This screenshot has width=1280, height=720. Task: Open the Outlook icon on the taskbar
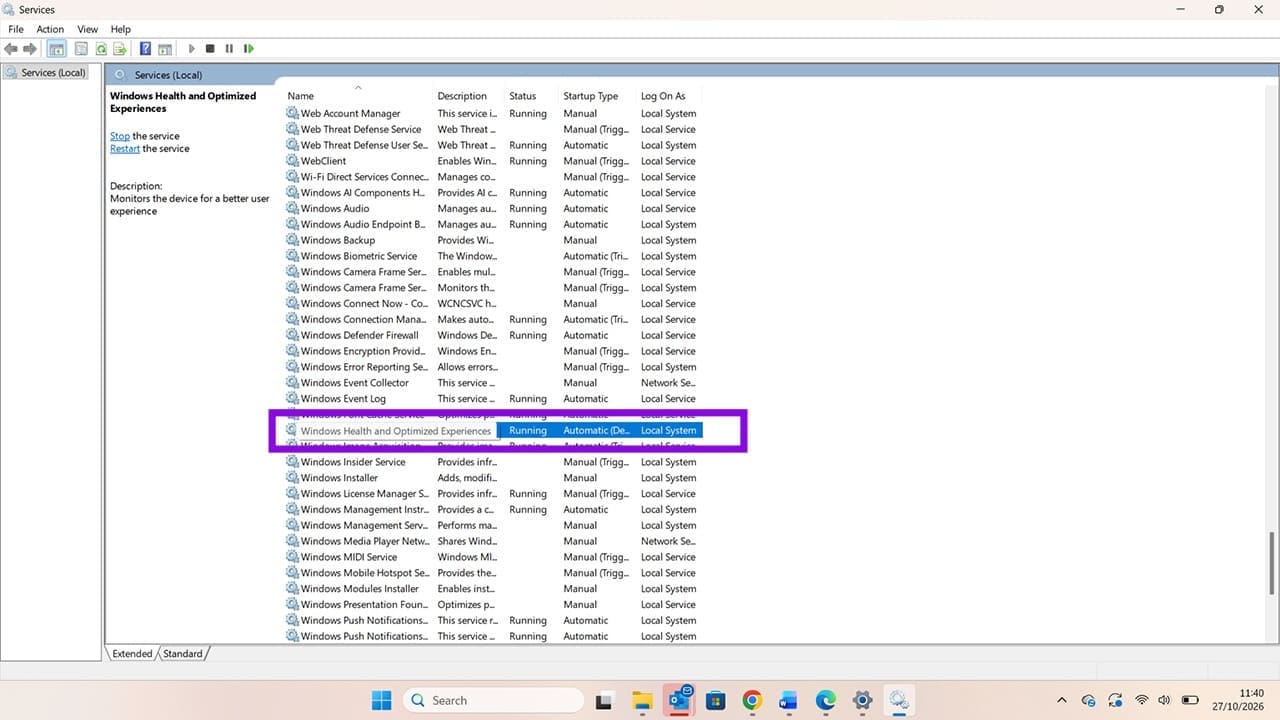click(681, 700)
